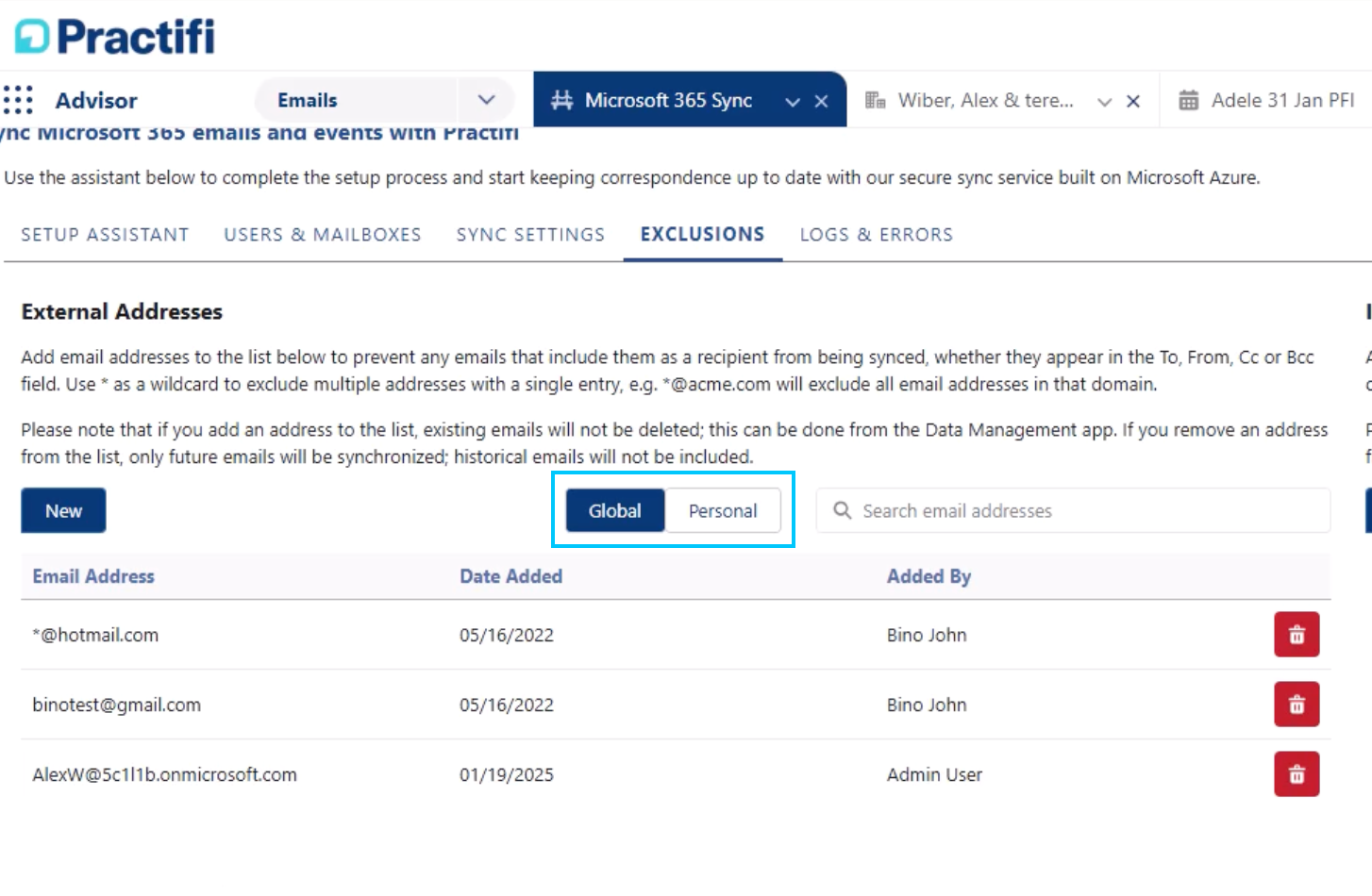View the Logs & Errors tab
This screenshot has height=896, width=1372.
pyautogui.click(x=876, y=235)
